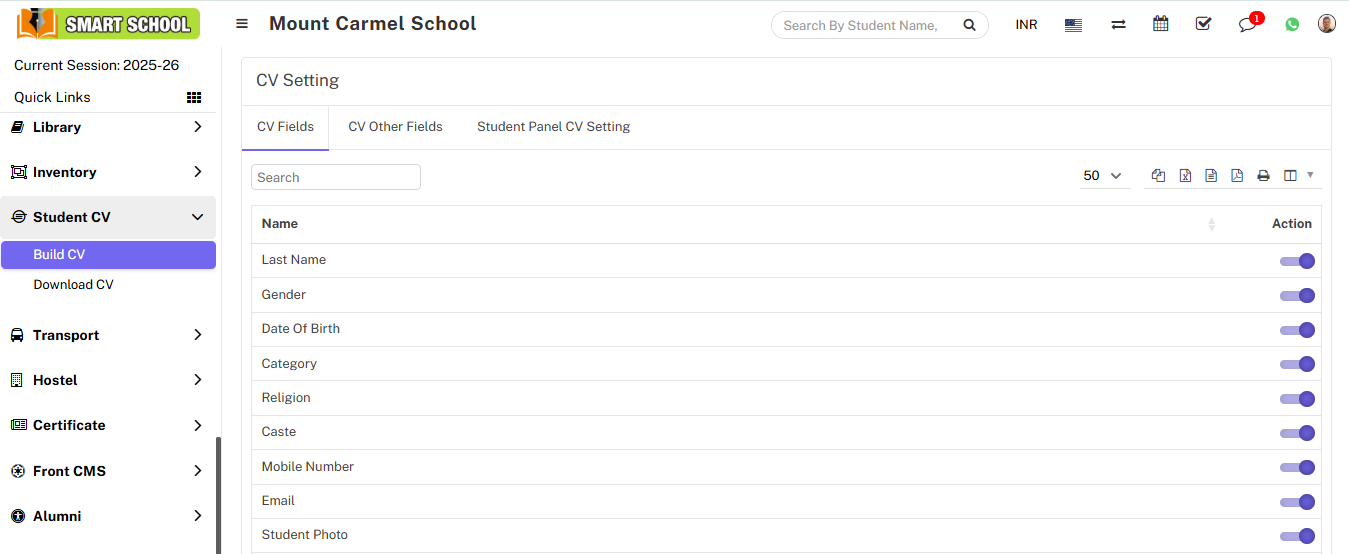Screen dimensions: 1349x554
Task: Disable the Religion CV field switch
Action: 1297,399
